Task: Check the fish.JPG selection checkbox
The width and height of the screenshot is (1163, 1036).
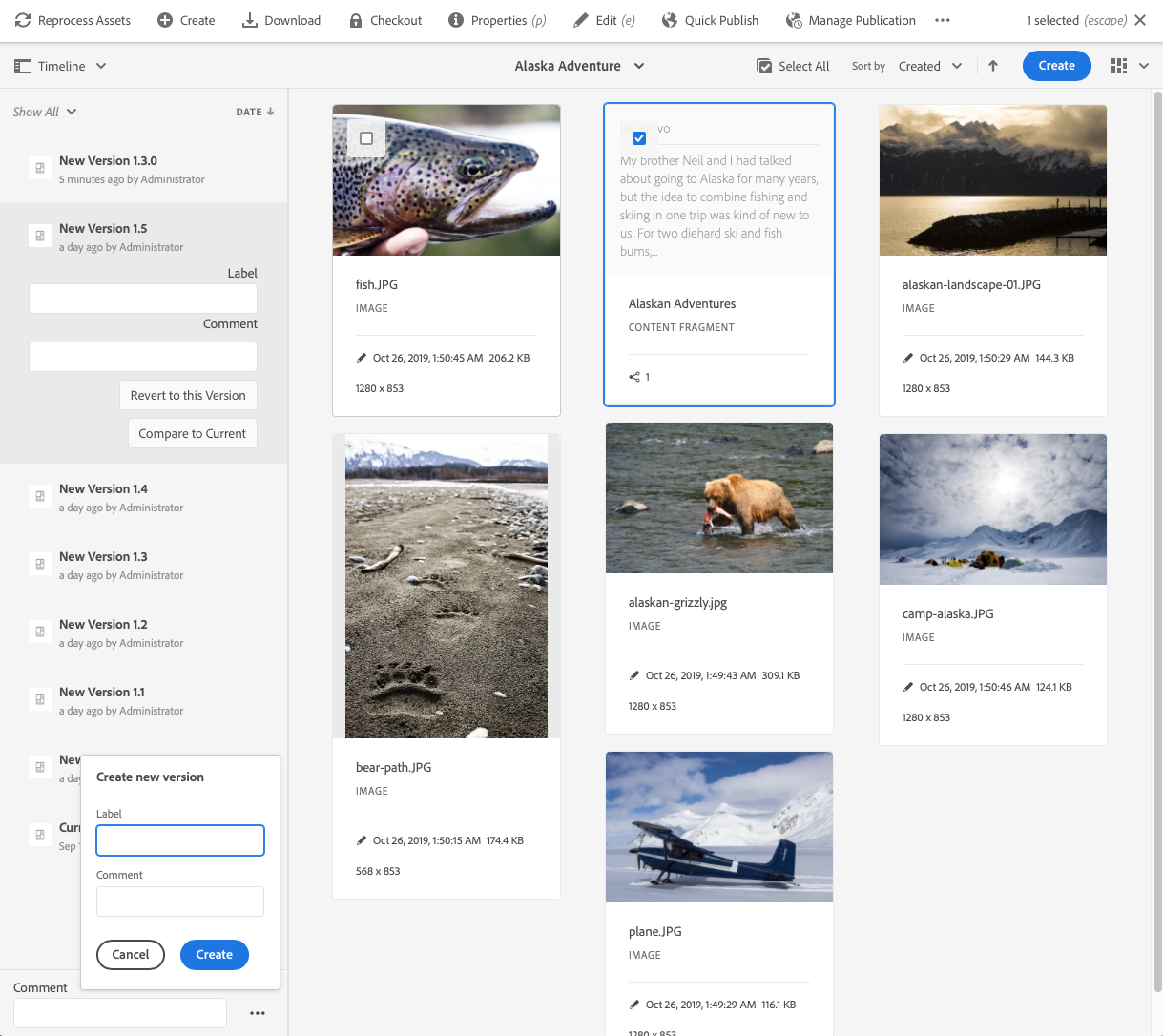Action: (366, 138)
